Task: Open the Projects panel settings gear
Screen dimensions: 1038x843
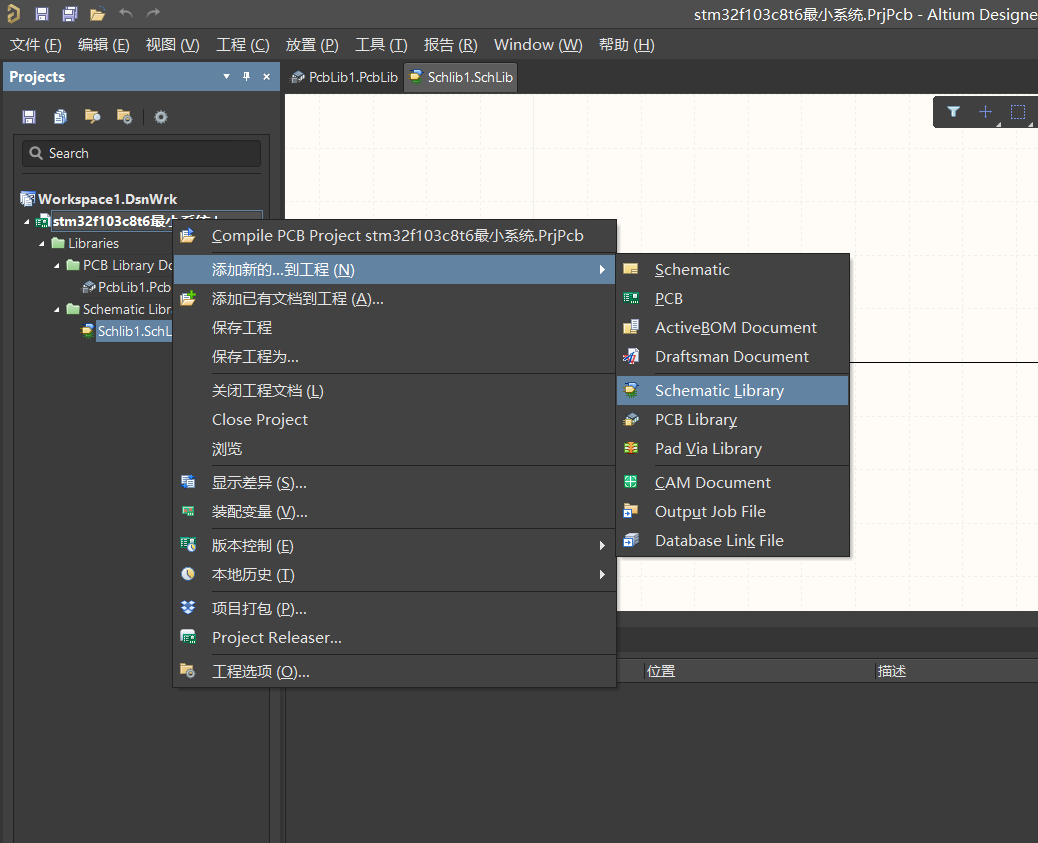Action: [x=161, y=117]
